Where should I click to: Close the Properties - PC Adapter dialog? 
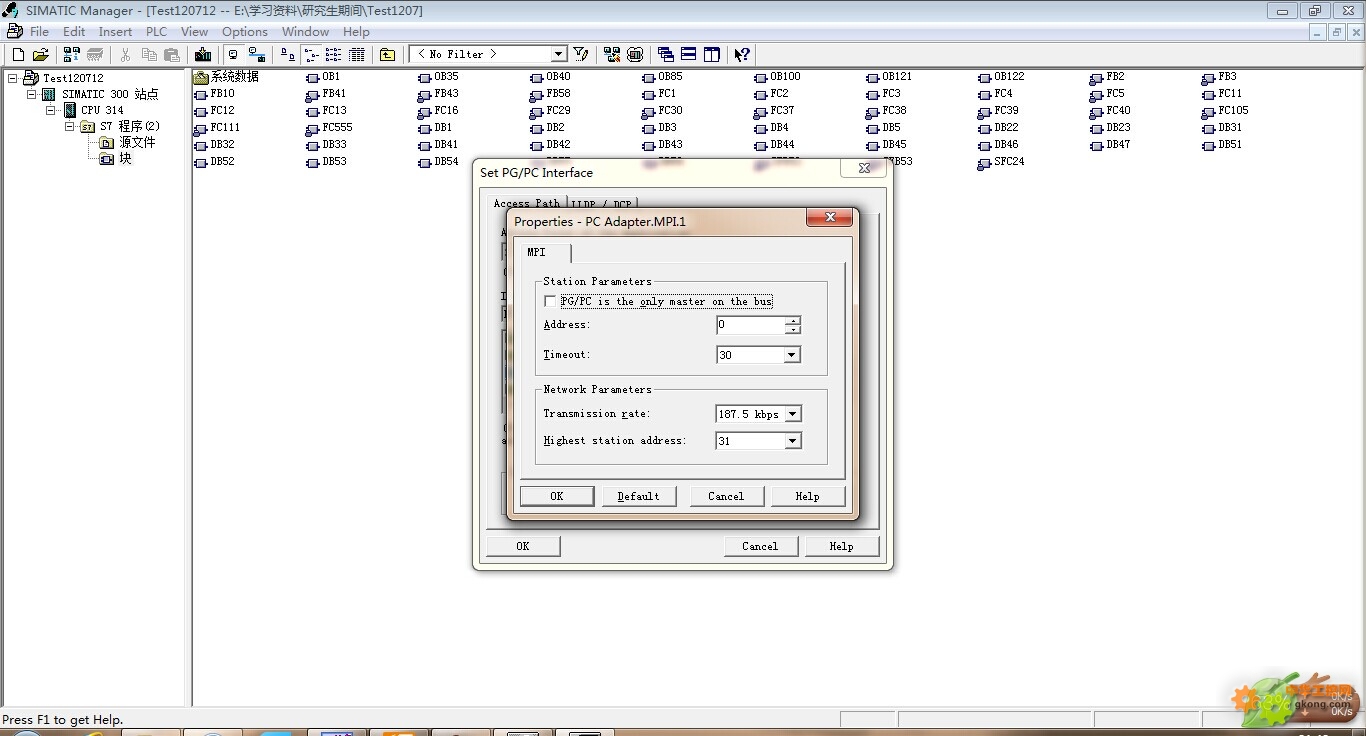pos(829,218)
